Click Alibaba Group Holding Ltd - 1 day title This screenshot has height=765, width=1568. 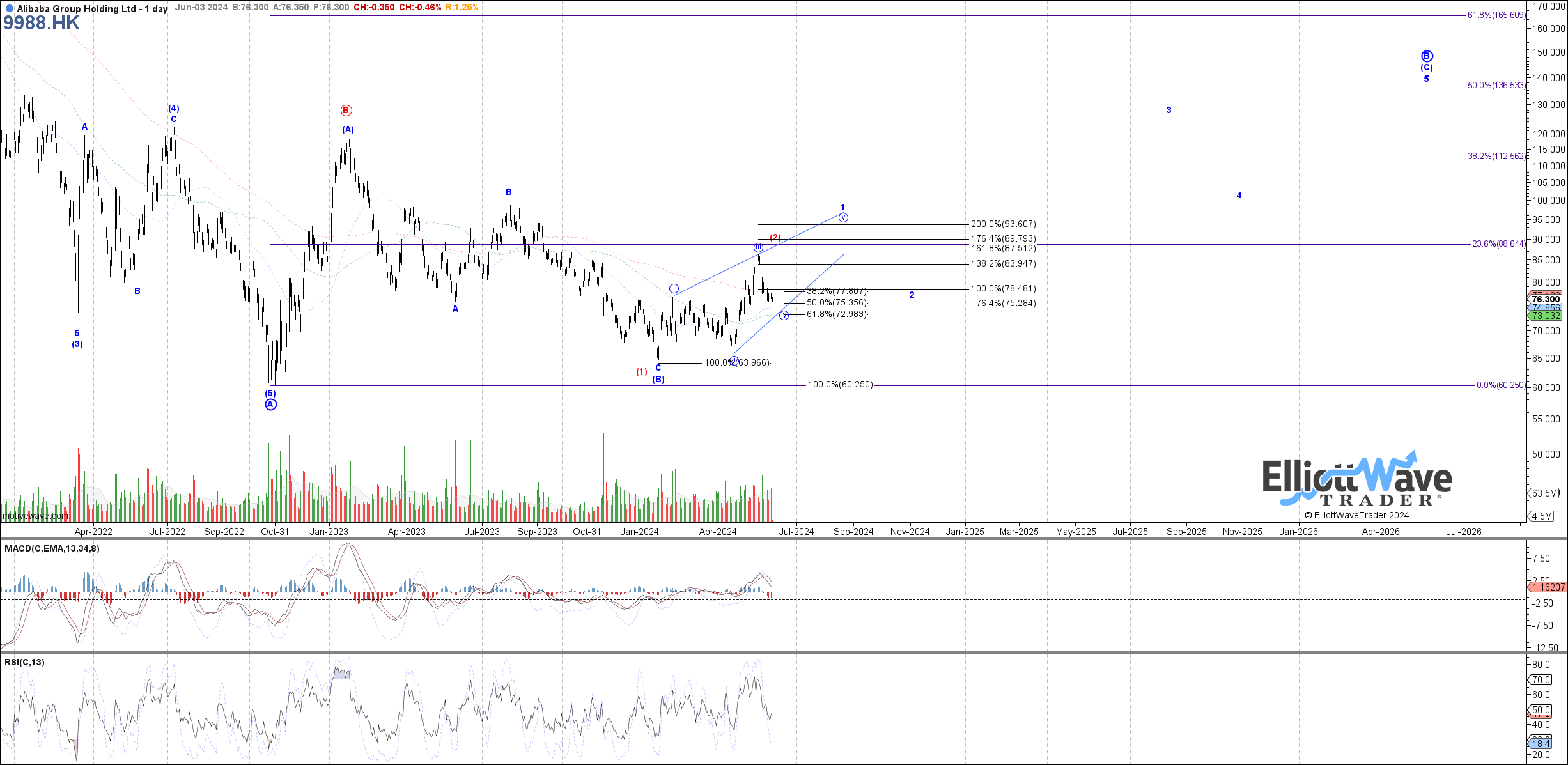92,9
